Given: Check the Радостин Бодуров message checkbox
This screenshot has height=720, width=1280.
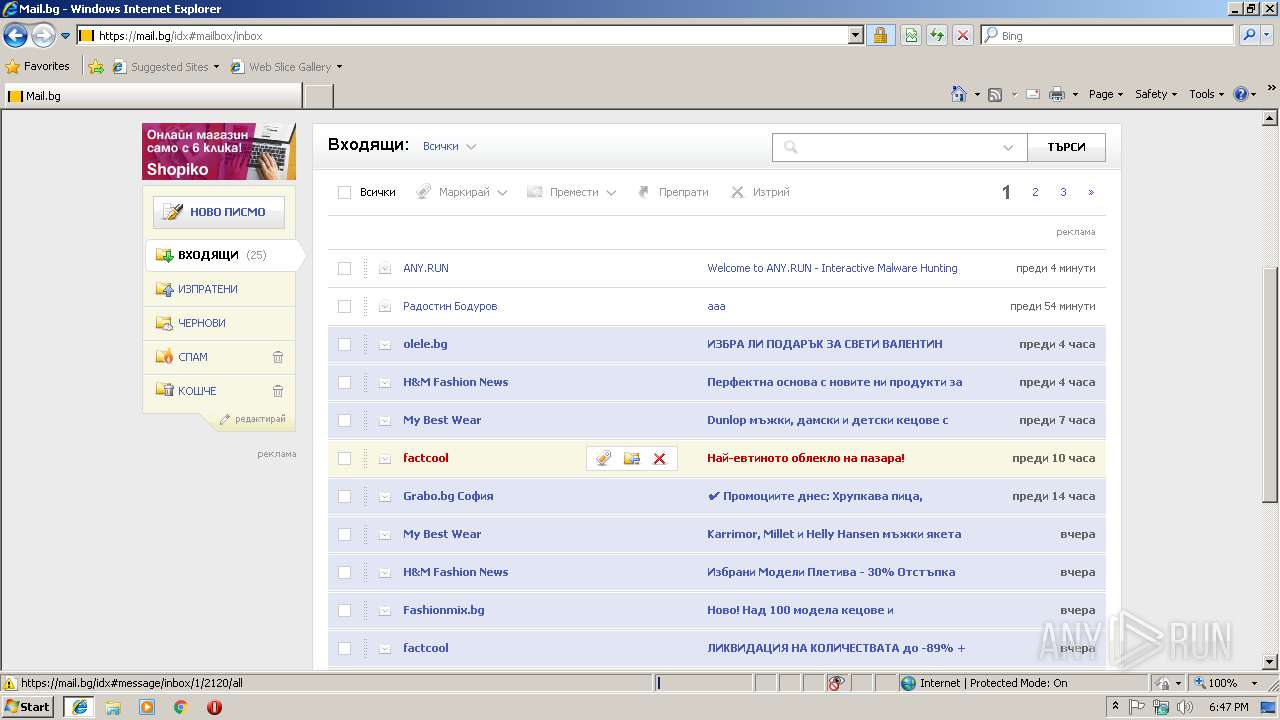Looking at the screenshot, I should [x=344, y=306].
